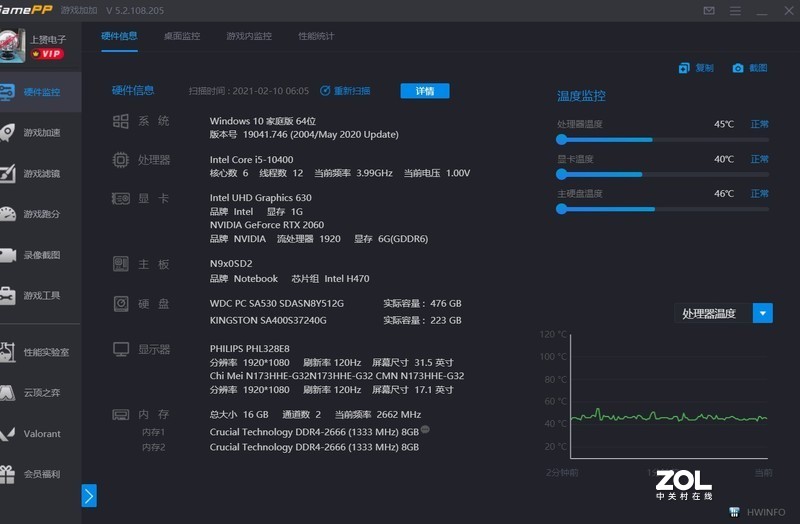Click the 显卡温度 slider handle
800x524 pixels.
tap(561, 174)
